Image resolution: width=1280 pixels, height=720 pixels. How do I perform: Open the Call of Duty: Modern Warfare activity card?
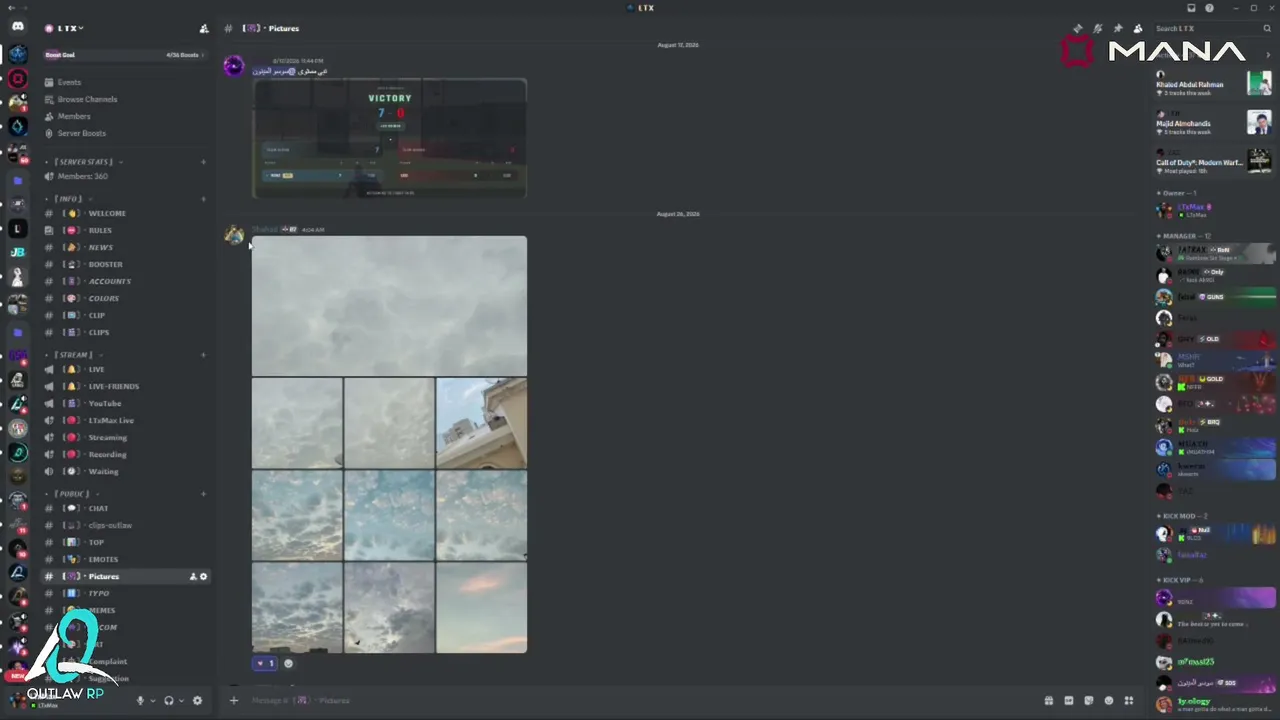1214,162
